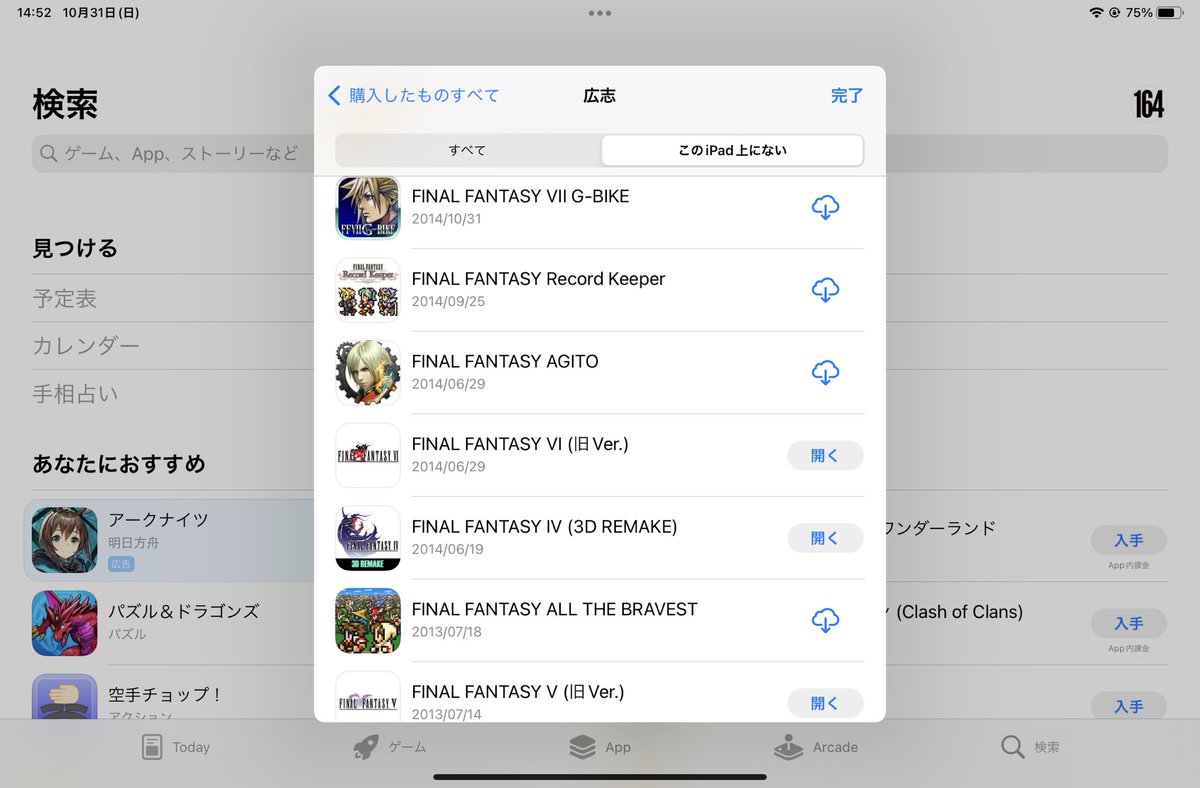Open the 空手チョップ！ app icon
Viewport: 1200px width, 788px height.
(64, 696)
